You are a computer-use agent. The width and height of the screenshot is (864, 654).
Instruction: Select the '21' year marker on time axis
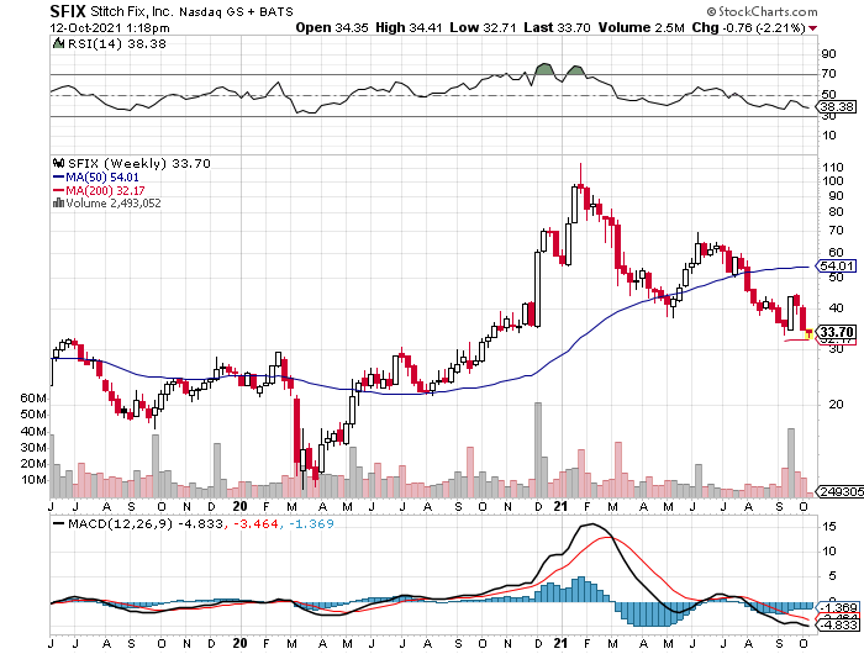[x=562, y=506]
